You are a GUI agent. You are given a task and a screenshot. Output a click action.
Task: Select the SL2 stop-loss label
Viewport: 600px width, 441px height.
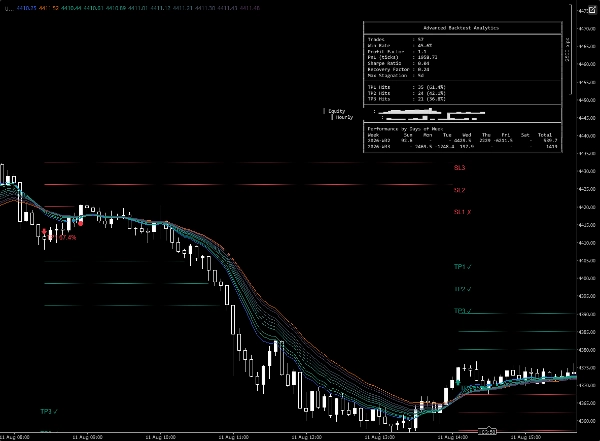(460, 190)
